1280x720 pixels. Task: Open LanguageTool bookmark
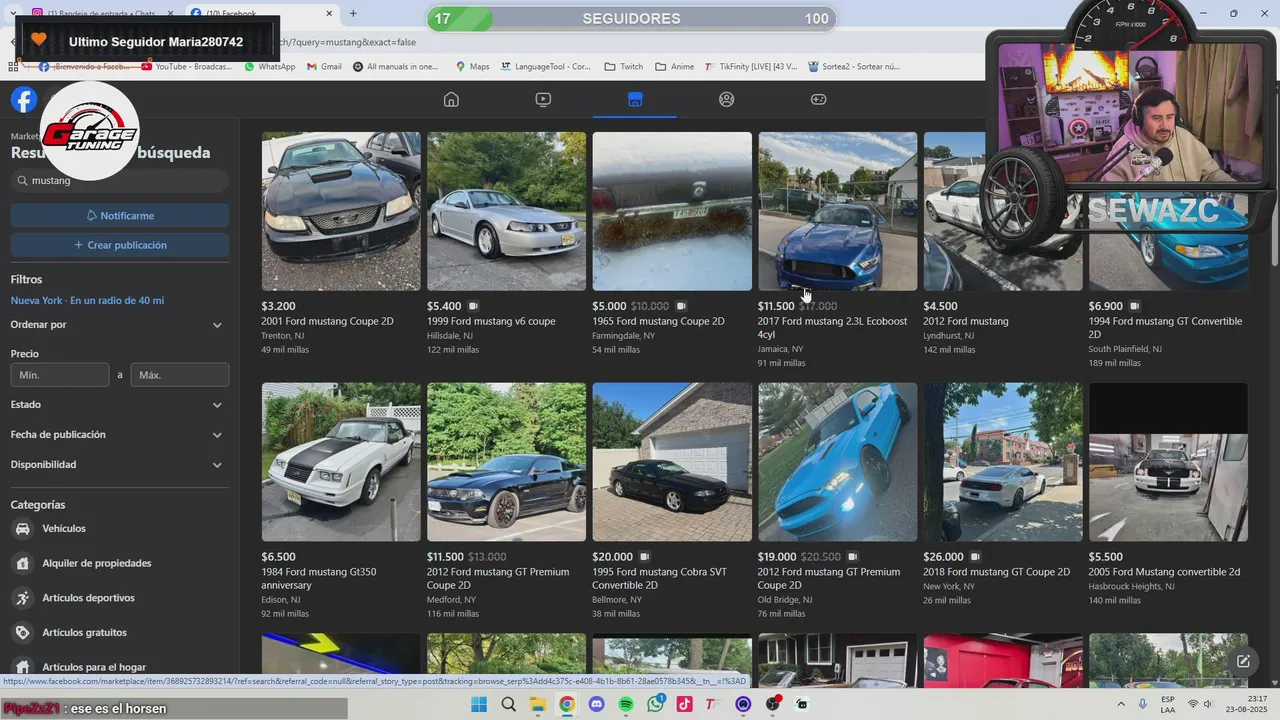(x=545, y=67)
